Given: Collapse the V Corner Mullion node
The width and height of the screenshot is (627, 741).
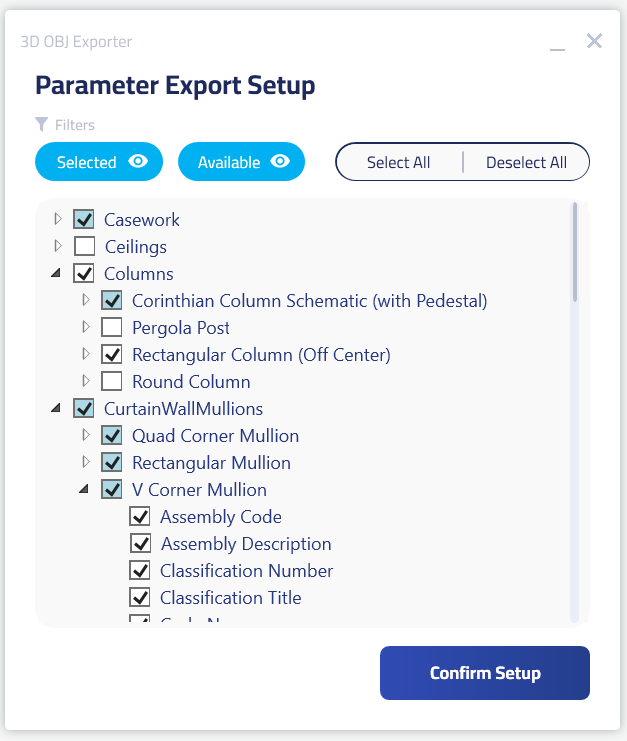Looking at the screenshot, I should click(x=84, y=490).
